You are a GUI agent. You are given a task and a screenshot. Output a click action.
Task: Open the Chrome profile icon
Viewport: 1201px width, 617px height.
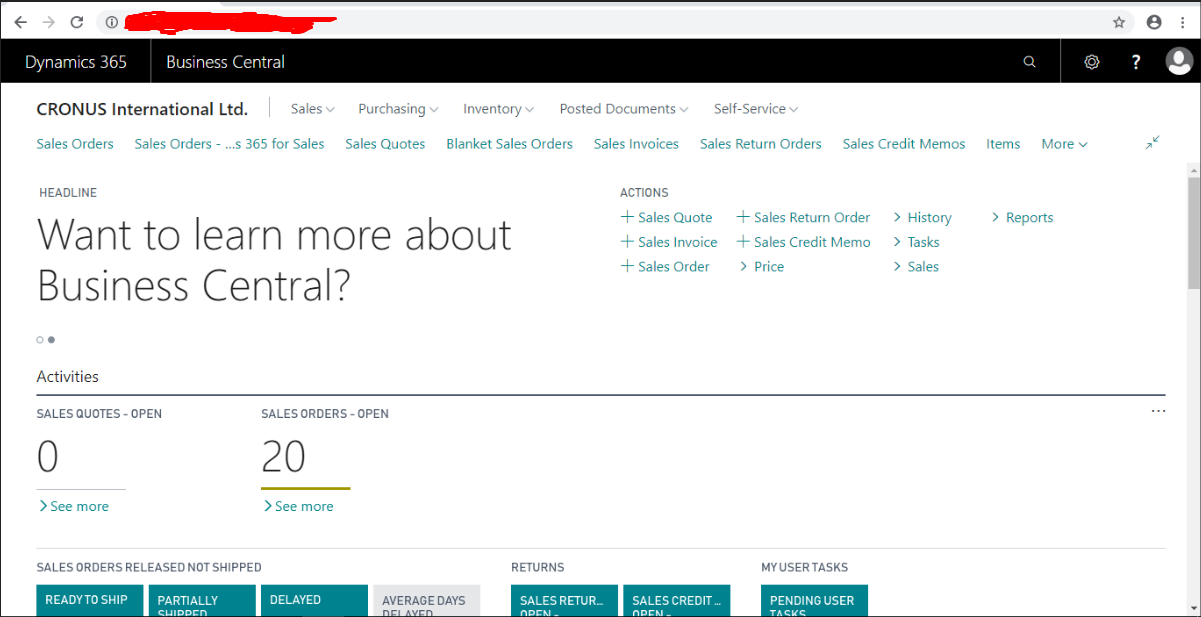point(1154,22)
